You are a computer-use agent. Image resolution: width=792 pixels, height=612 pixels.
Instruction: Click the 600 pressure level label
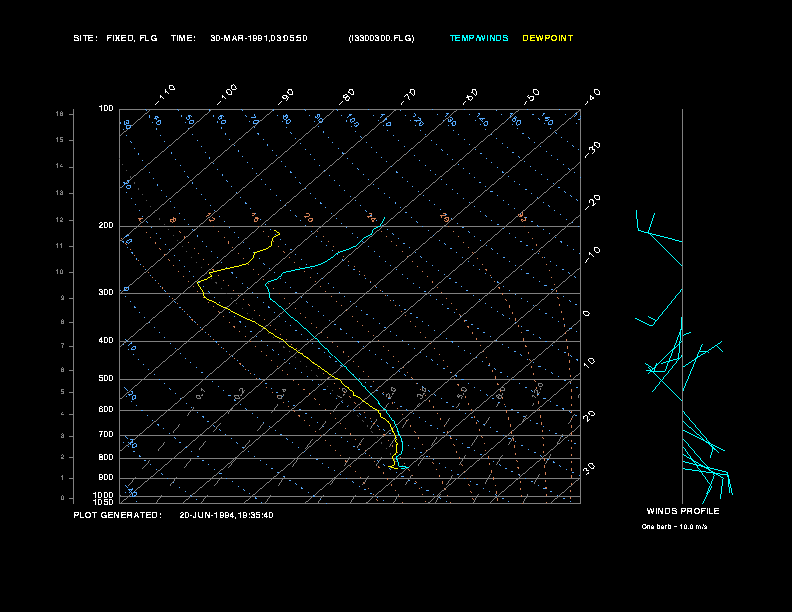pos(106,410)
